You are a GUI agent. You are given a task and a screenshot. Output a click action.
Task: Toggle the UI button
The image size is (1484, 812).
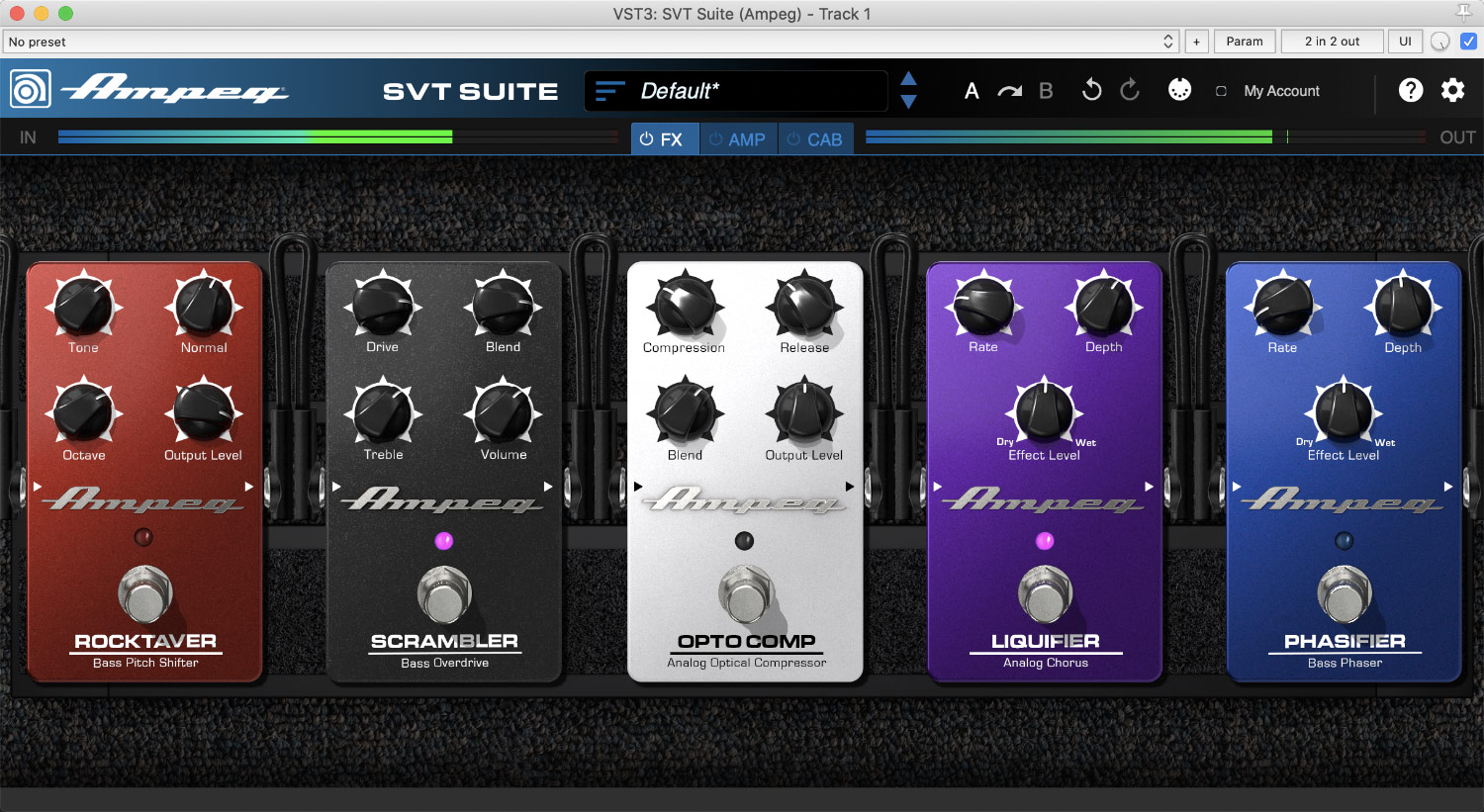(1405, 42)
